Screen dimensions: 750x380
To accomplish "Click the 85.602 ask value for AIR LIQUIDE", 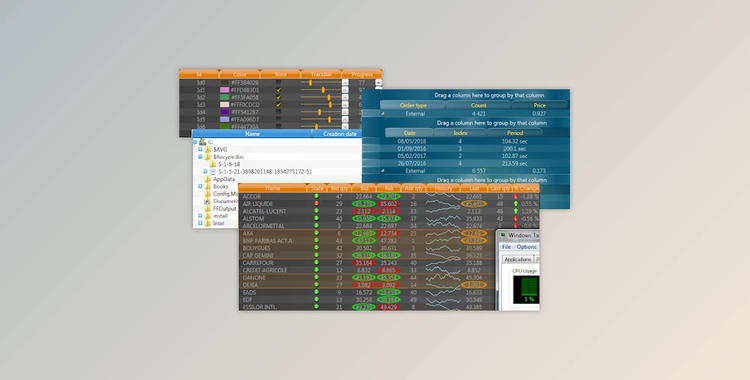I will (x=388, y=203).
